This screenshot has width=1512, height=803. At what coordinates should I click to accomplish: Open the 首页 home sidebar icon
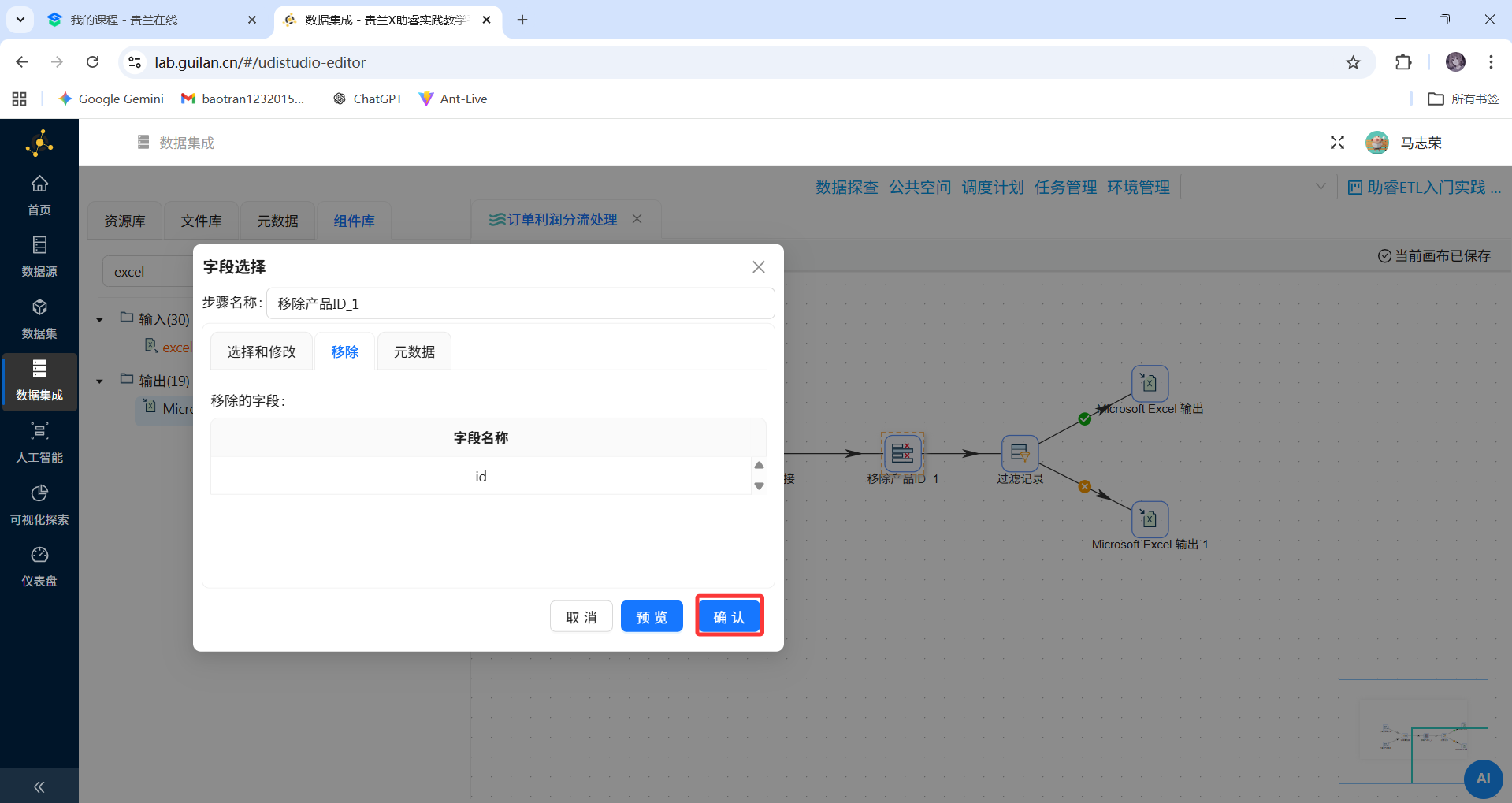tap(39, 193)
